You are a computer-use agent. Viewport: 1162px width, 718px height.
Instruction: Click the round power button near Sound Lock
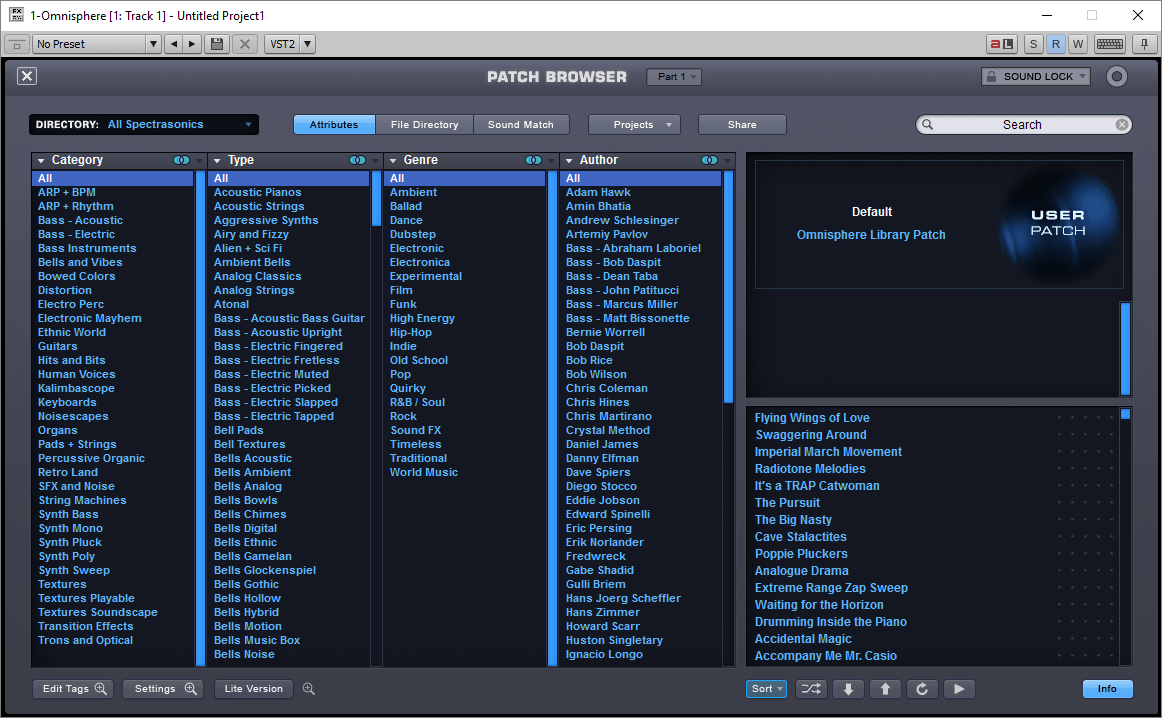pos(1117,76)
